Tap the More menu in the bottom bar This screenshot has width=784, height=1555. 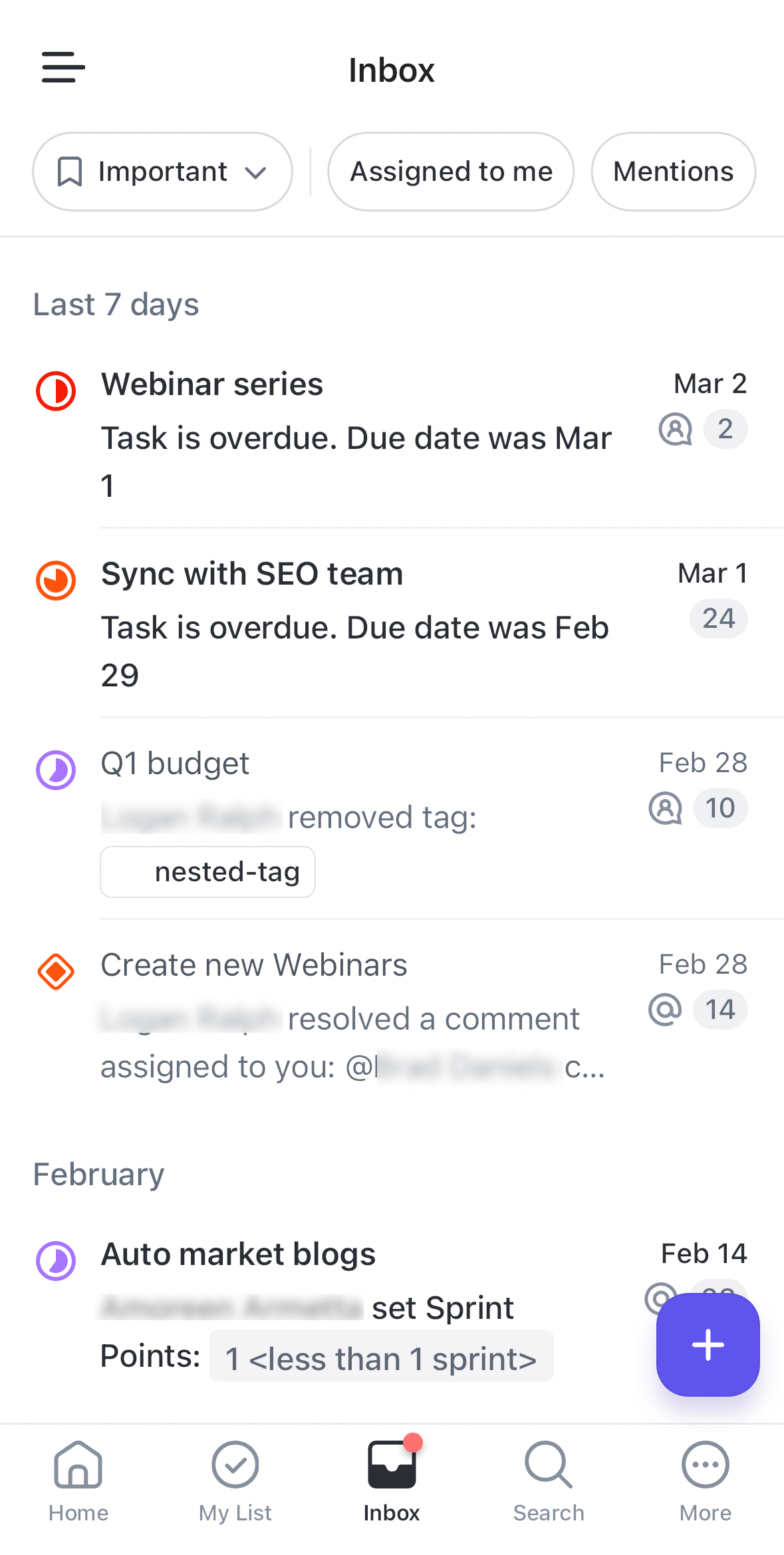tap(705, 1480)
